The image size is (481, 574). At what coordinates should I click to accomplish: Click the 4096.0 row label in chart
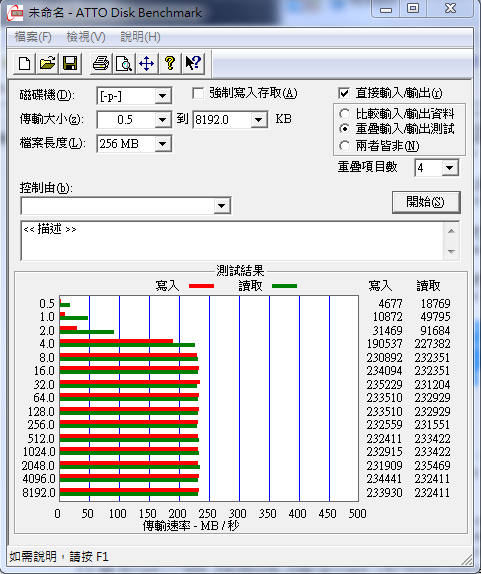39,479
